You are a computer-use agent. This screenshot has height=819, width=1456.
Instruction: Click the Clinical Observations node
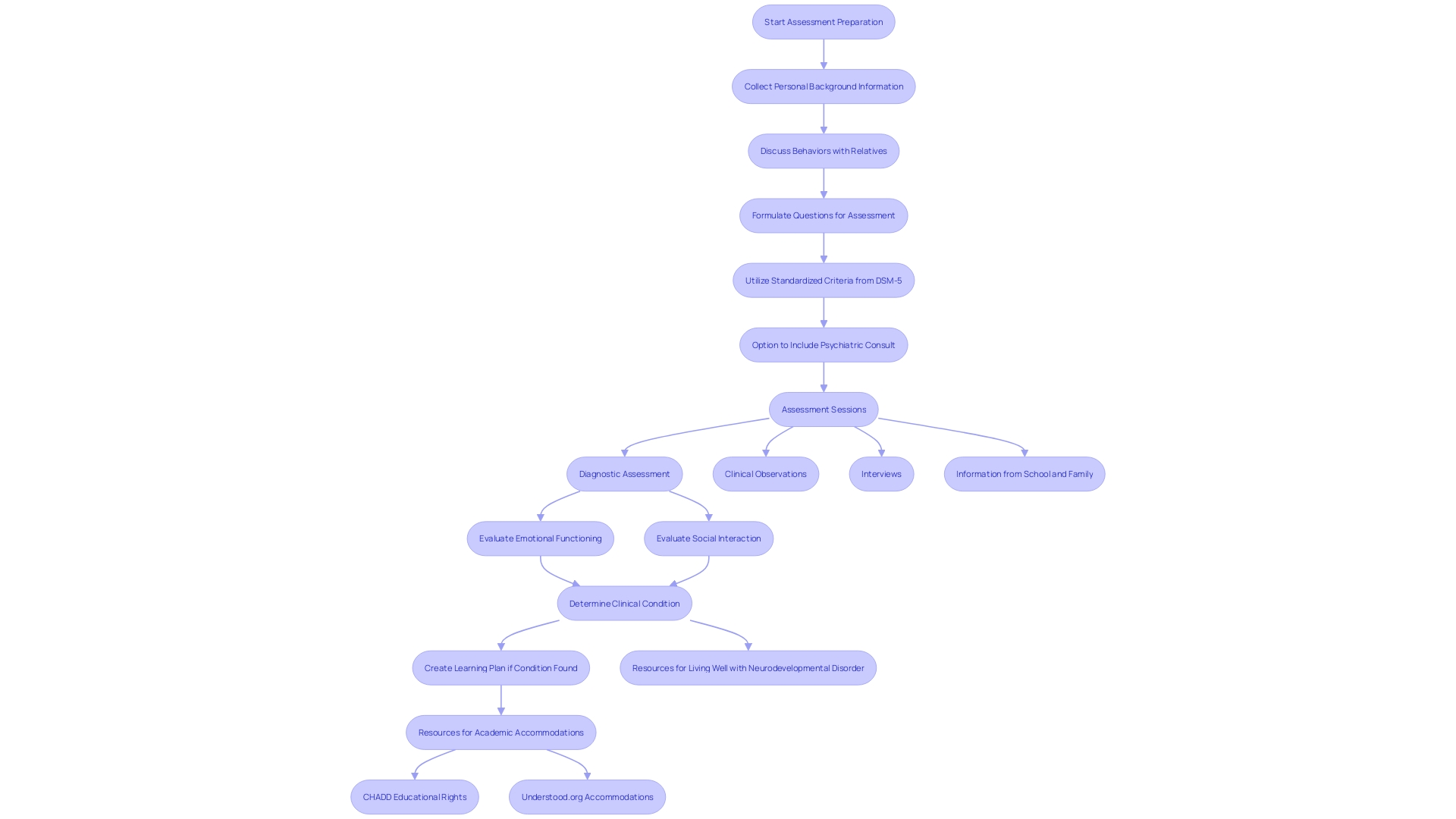coord(765,473)
